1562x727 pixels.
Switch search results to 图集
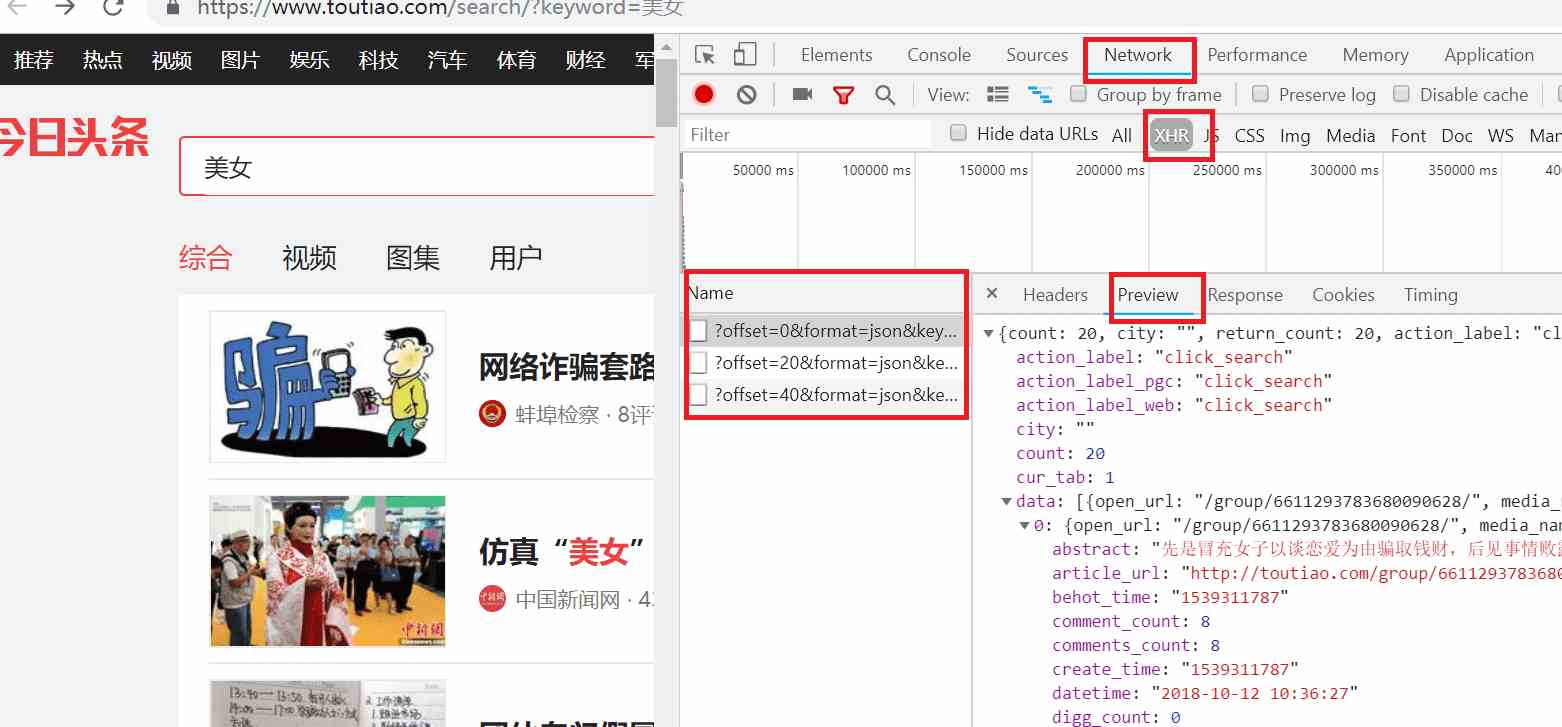pyautogui.click(x=413, y=258)
